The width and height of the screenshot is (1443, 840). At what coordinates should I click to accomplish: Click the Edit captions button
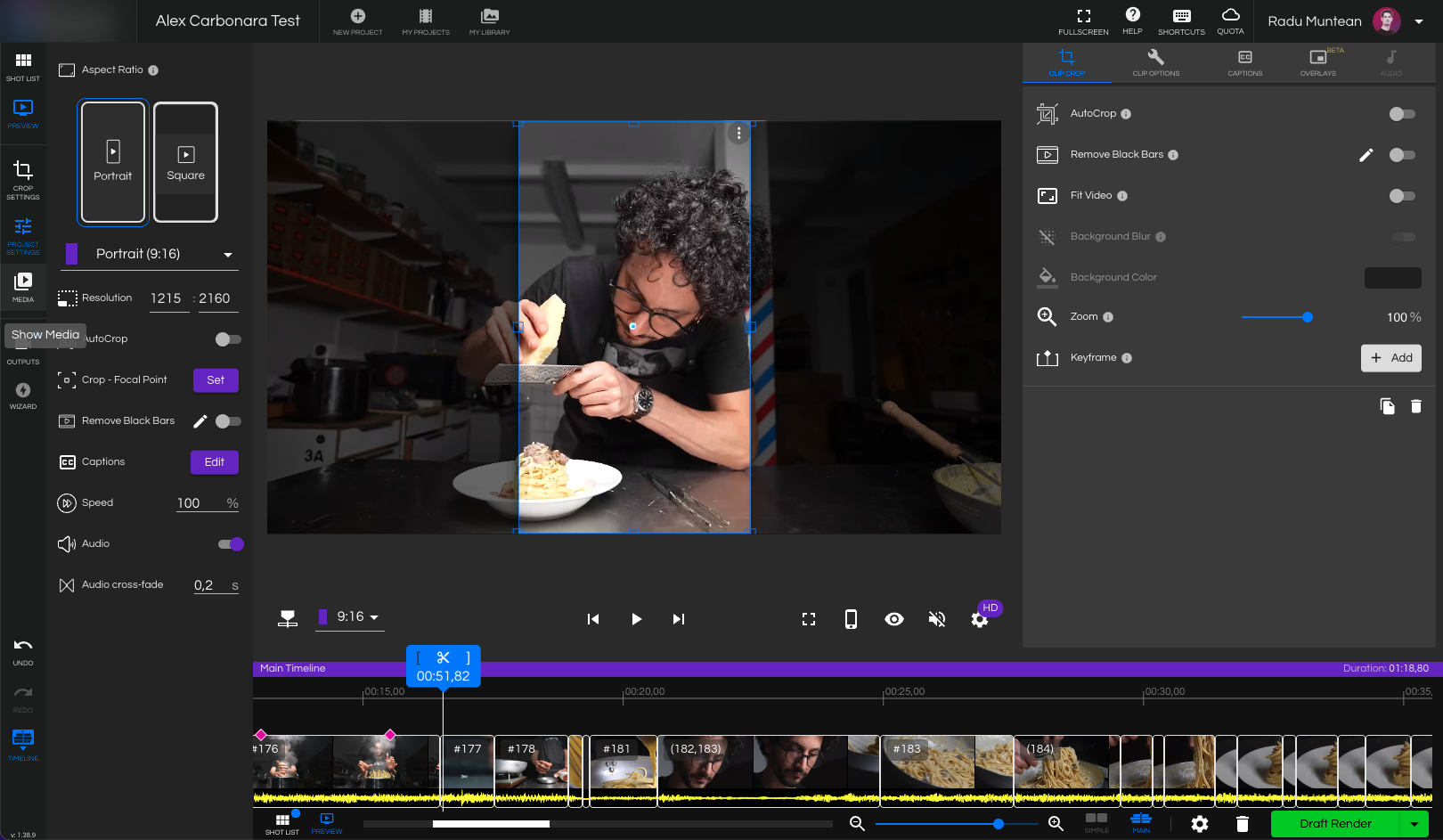tap(214, 462)
